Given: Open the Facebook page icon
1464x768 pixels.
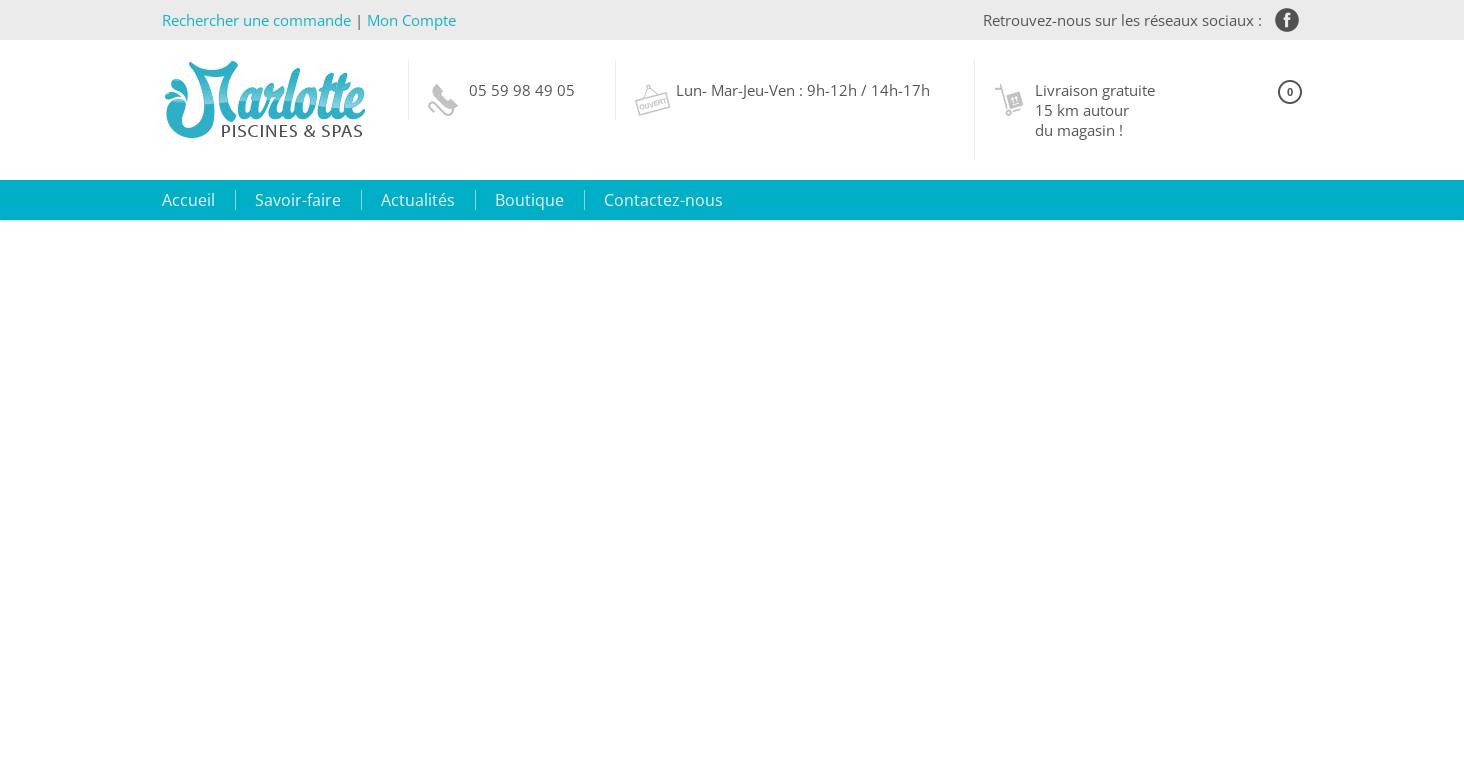Looking at the screenshot, I should pos(1286,20).
